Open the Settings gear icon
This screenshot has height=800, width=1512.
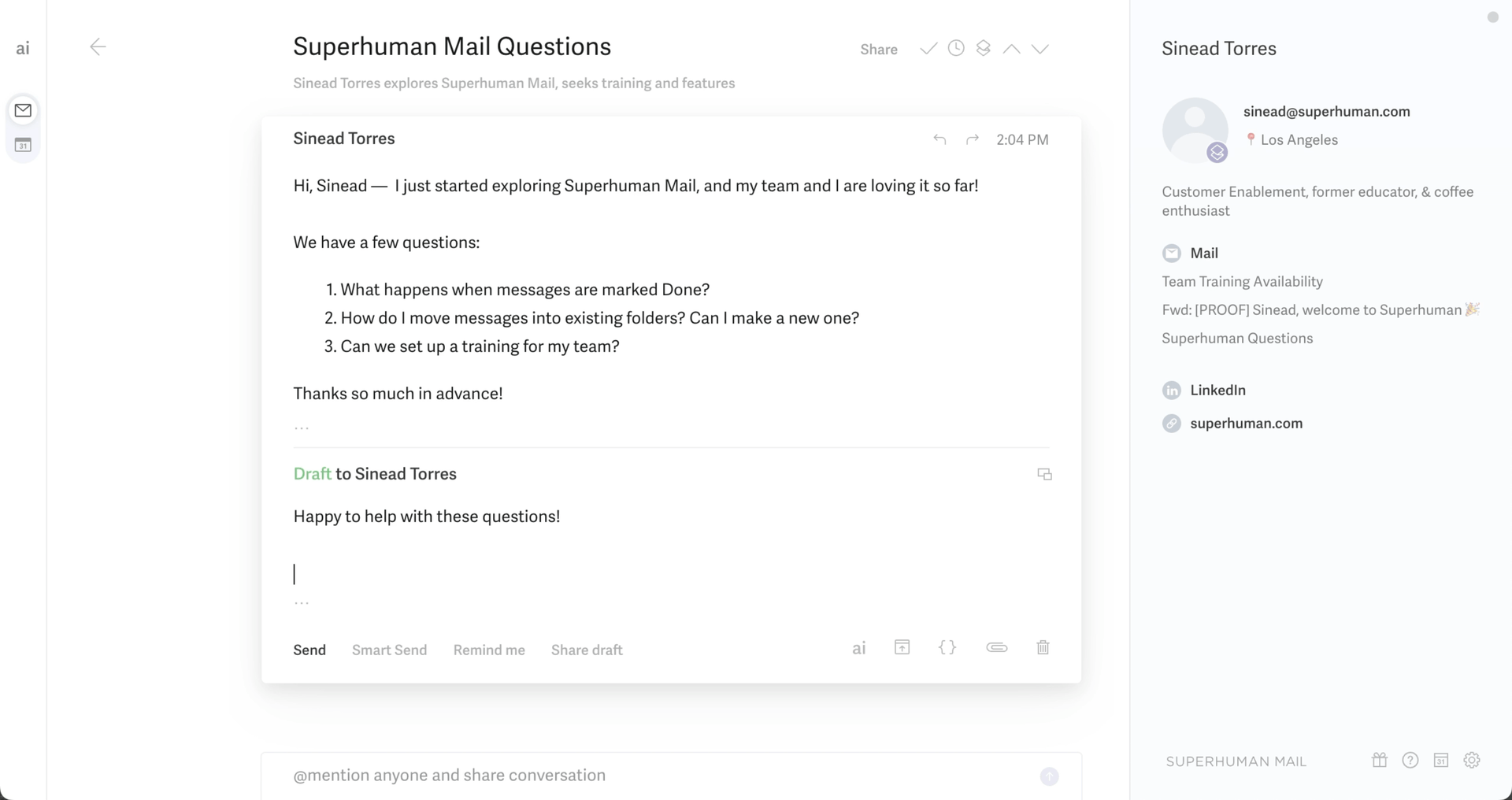pos(1471,761)
